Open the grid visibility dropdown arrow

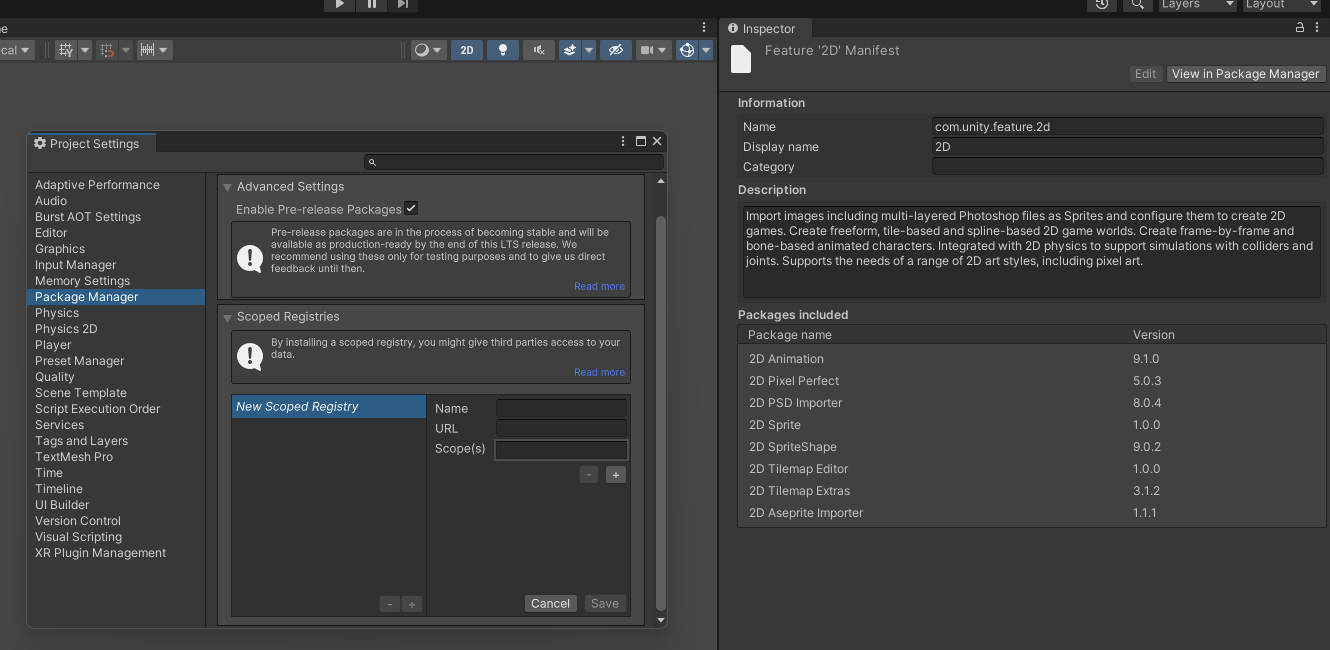[85, 50]
